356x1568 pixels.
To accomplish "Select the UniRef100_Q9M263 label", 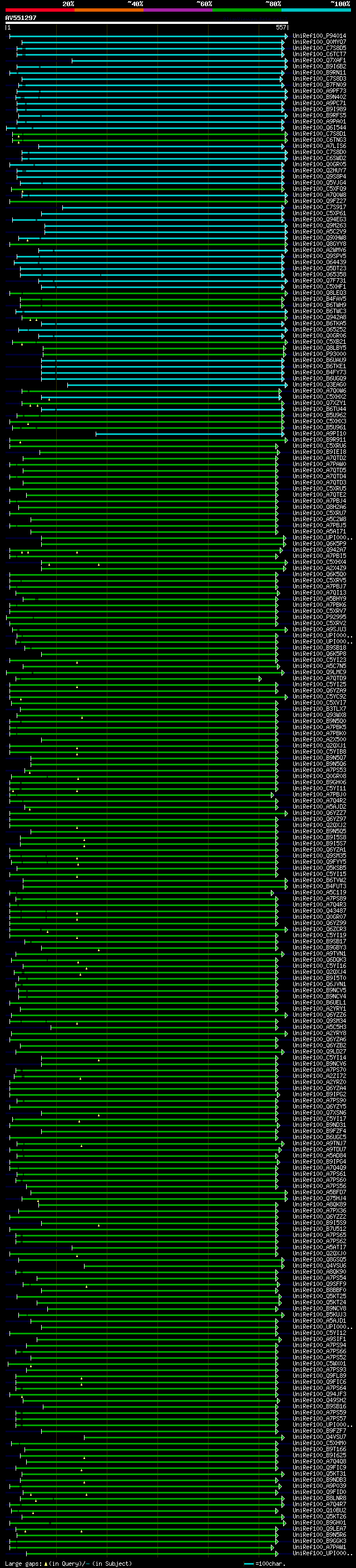I will tap(319, 226).
